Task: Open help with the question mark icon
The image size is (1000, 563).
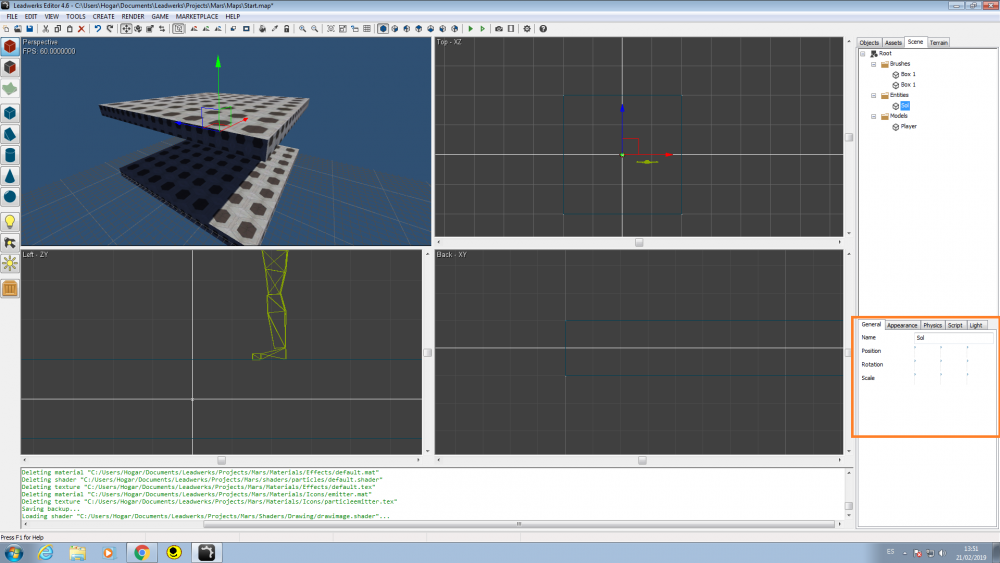Action: 543,29
